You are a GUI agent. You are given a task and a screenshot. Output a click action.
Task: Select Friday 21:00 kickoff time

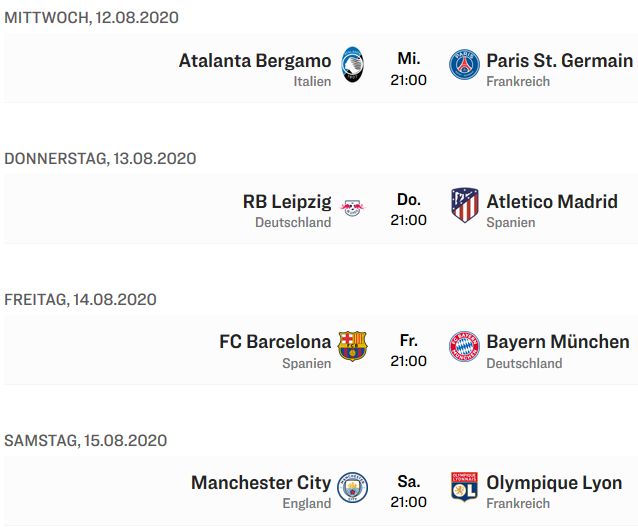click(x=409, y=351)
